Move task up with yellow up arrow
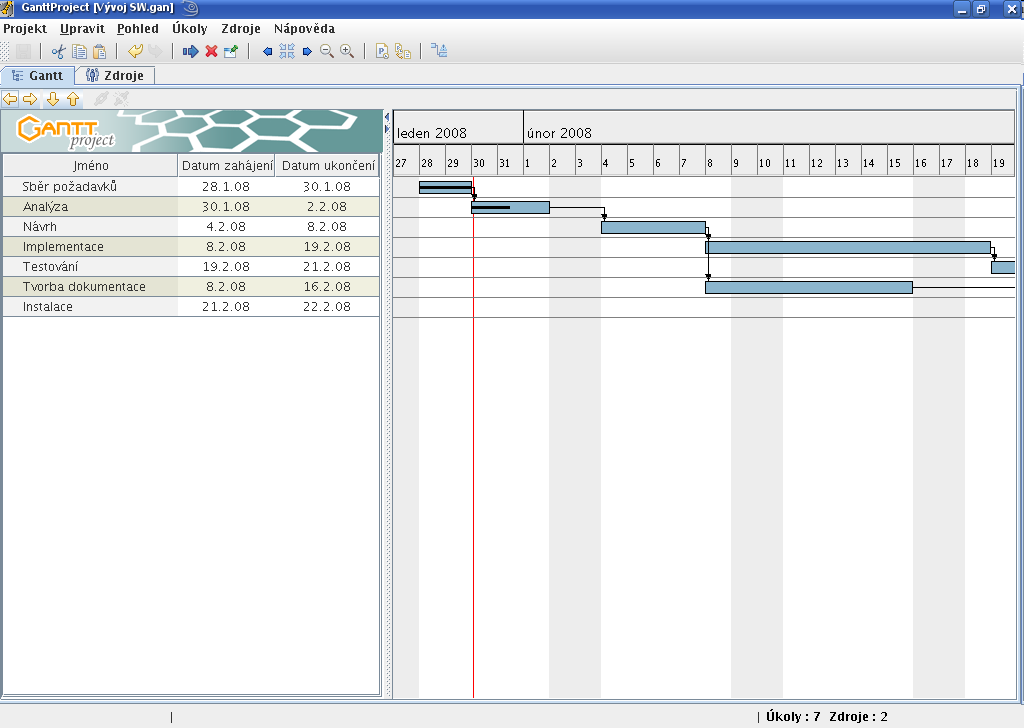The image size is (1024, 728). (x=72, y=99)
